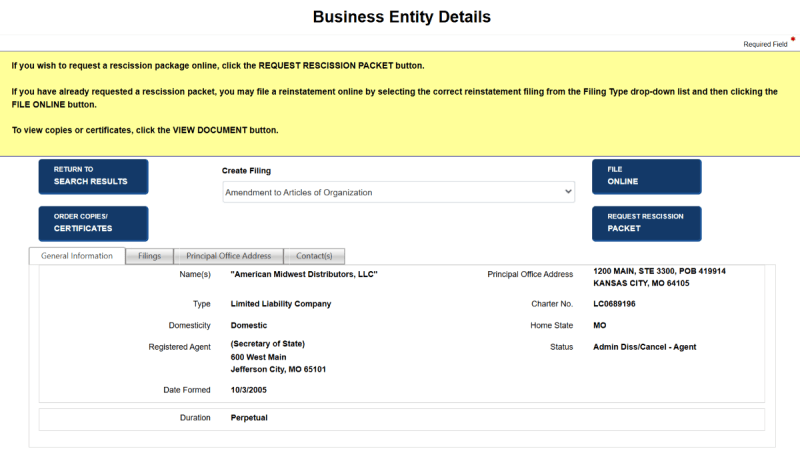Screen dimensions: 800x451
Task: Click charter number LC0689196
Action: tap(614, 304)
